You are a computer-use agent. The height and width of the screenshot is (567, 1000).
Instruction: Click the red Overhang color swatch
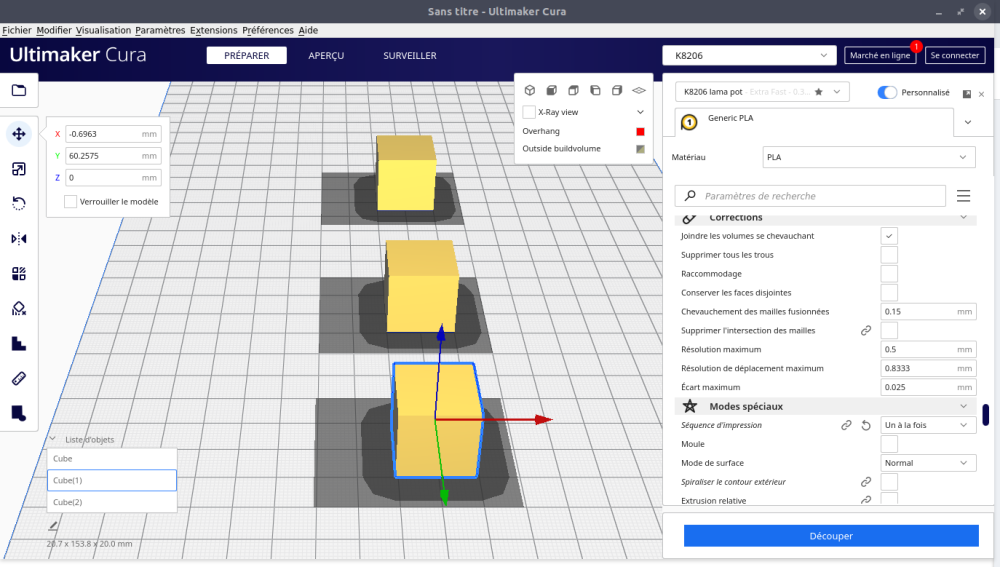click(x=640, y=131)
